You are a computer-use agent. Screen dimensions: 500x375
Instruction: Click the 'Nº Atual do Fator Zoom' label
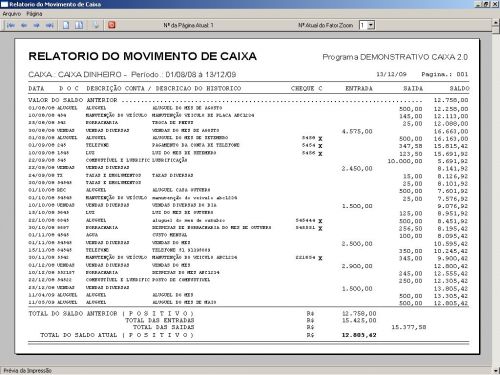click(325, 25)
